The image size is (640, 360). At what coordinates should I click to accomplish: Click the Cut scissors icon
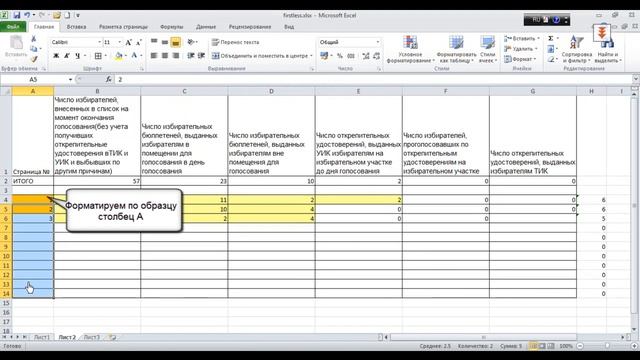click(x=34, y=38)
